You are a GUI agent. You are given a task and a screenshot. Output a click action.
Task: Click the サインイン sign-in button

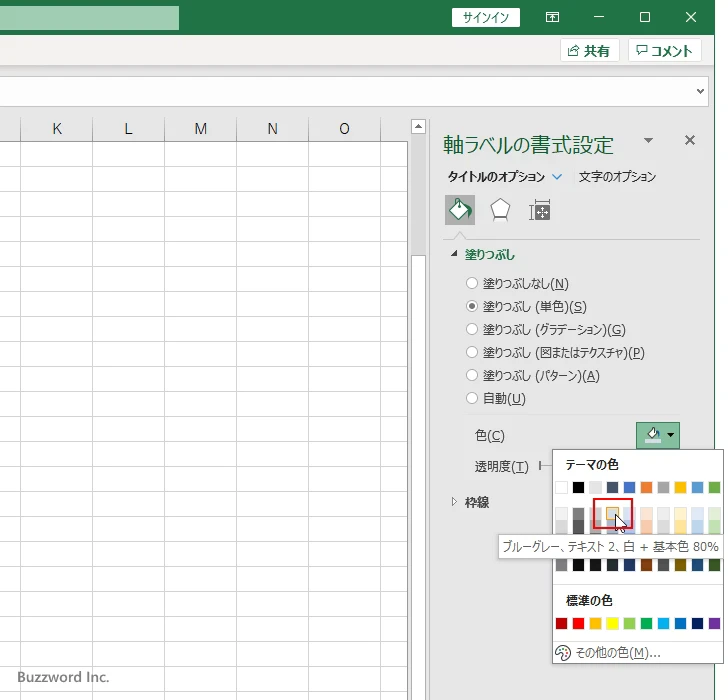coord(486,18)
